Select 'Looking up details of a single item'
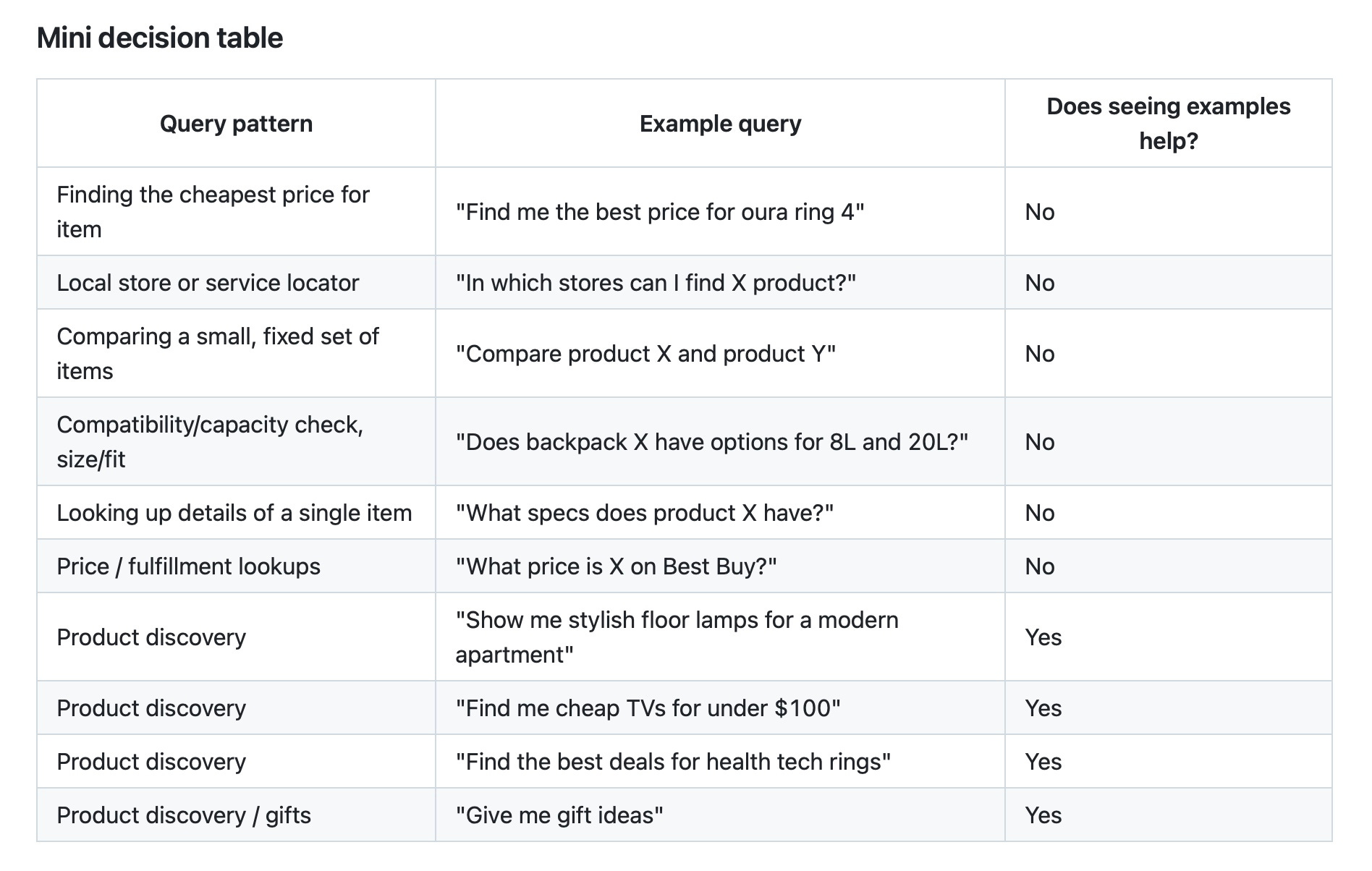 pos(234,513)
